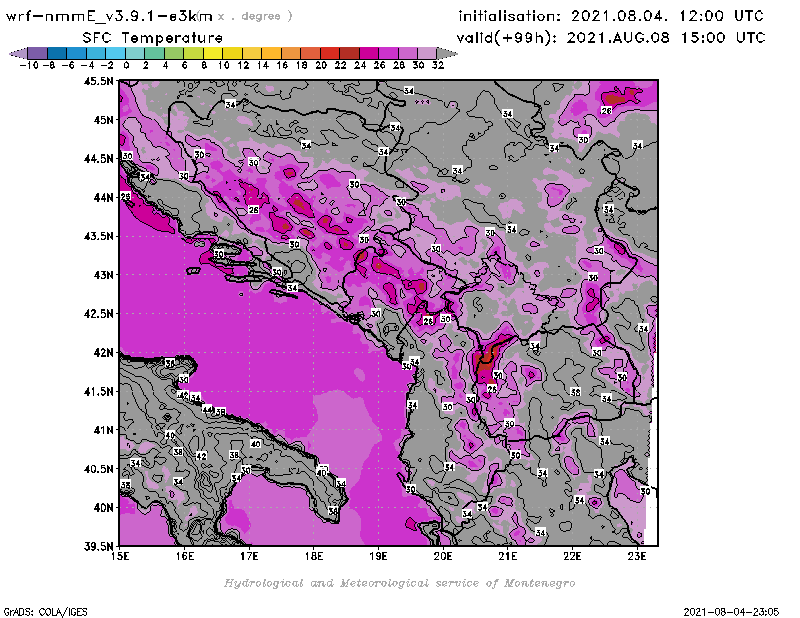The image size is (800, 618).
Task: Click the 20E longitude label
Action: point(443,556)
